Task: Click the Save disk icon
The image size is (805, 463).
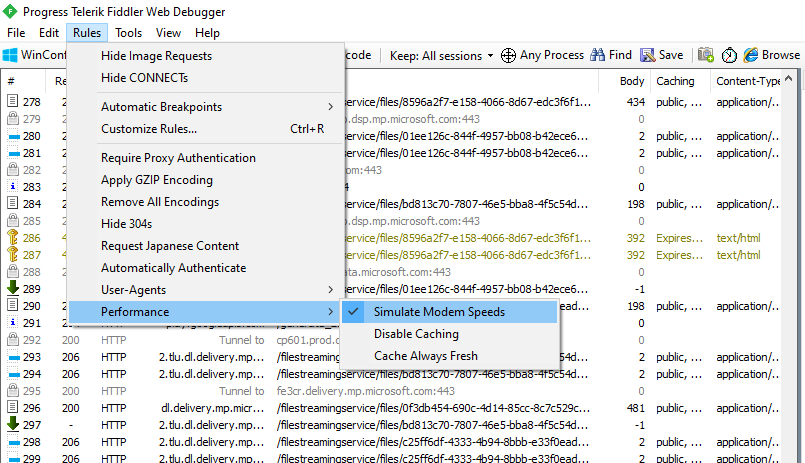Action: point(647,55)
